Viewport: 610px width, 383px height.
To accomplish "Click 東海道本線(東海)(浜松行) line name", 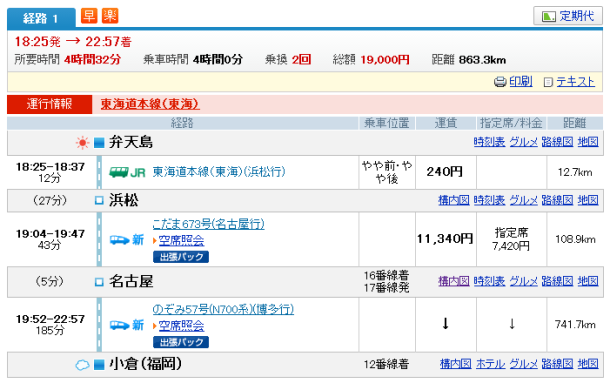I will tap(219, 172).
